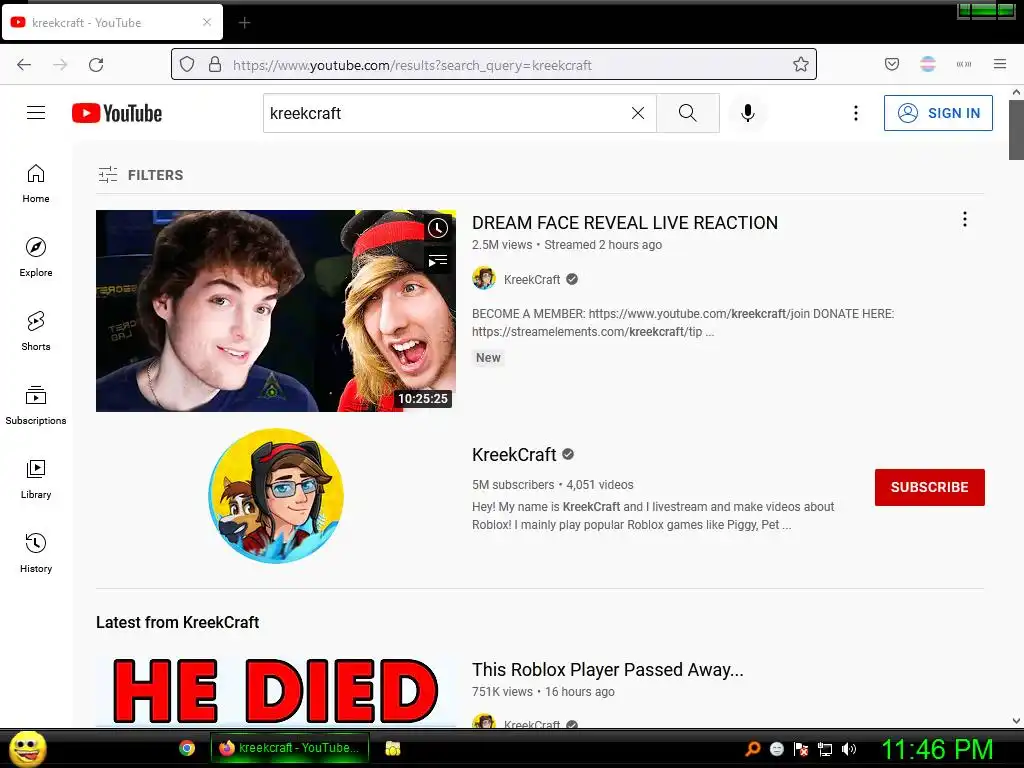Open the KreekCraft channel name link
Viewport: 1024px width, 768px height.
point(514,455)
